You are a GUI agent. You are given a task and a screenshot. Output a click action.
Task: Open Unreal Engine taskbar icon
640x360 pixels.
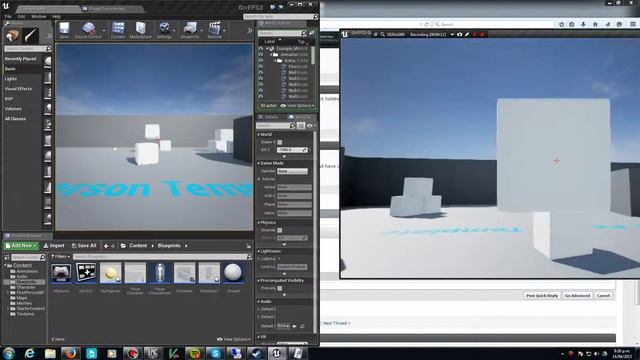coord(276,353)
